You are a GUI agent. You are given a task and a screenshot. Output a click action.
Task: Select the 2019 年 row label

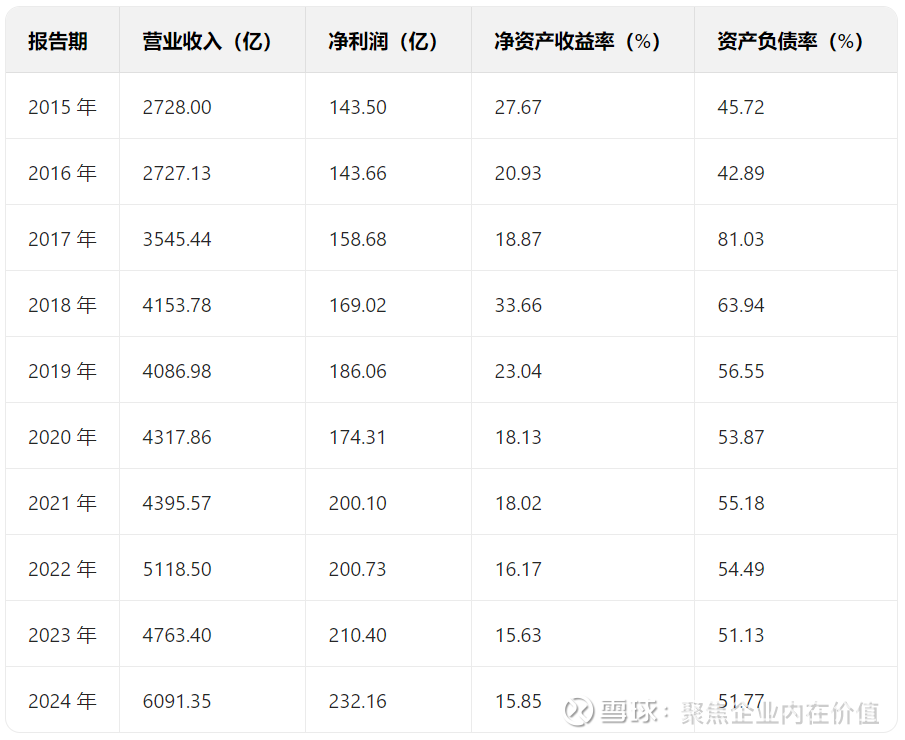point(62,371)
